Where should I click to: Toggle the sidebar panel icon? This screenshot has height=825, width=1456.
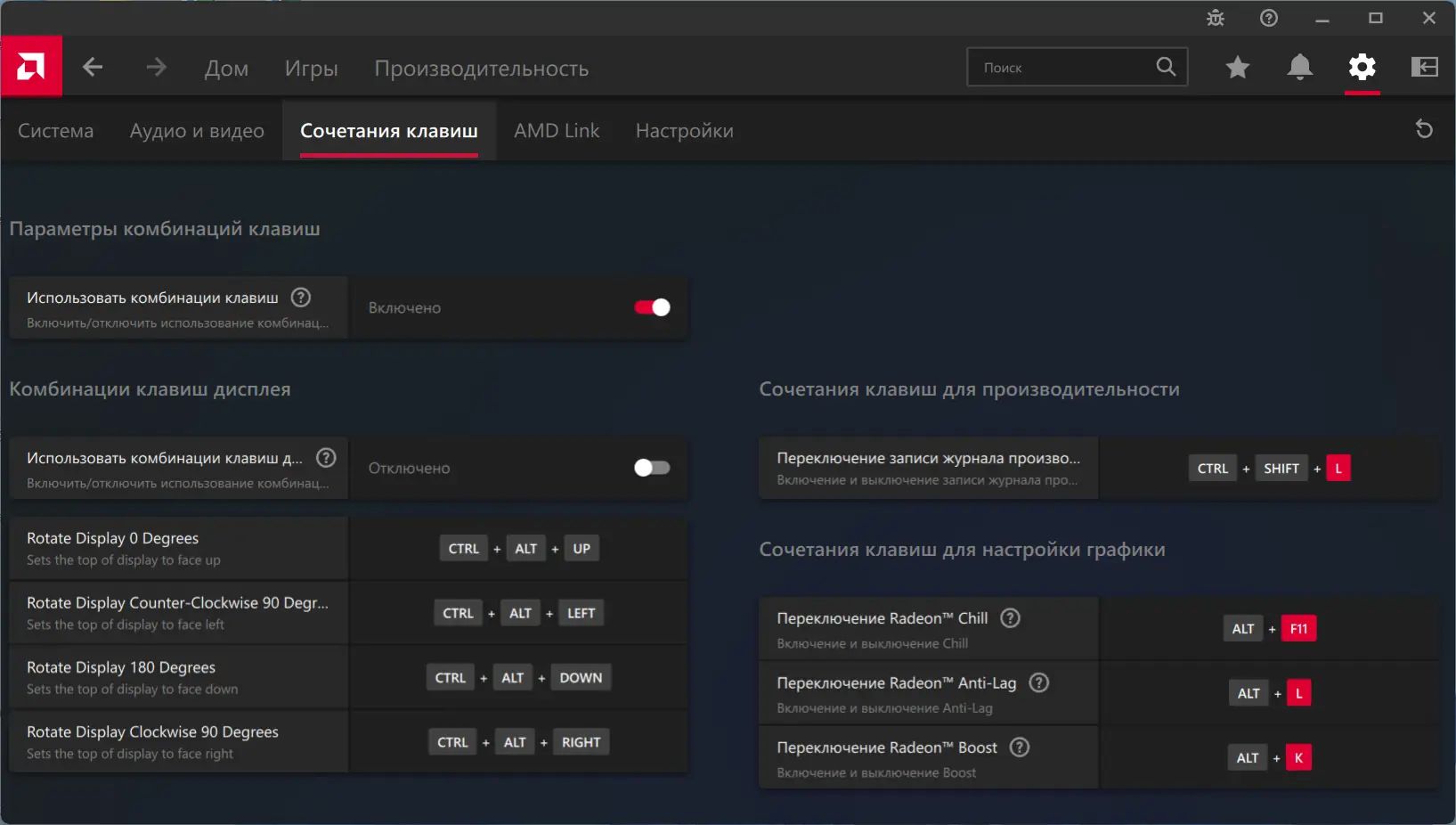1425,67
